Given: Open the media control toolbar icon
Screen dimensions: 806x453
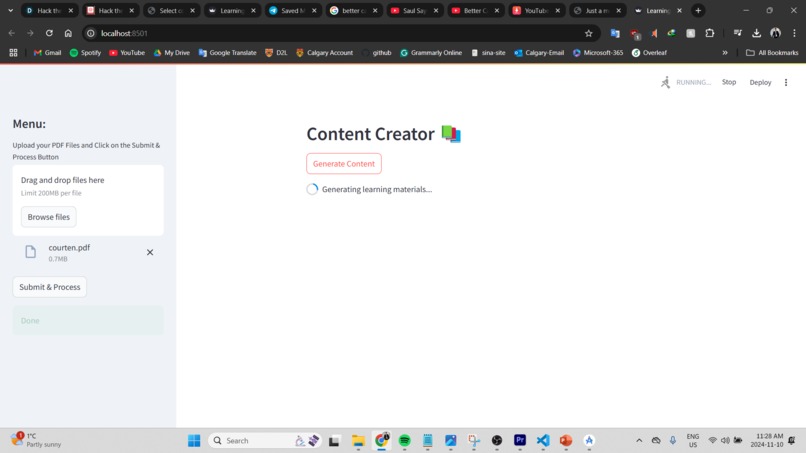Looking at the screenshot, I should pos(738,33).
